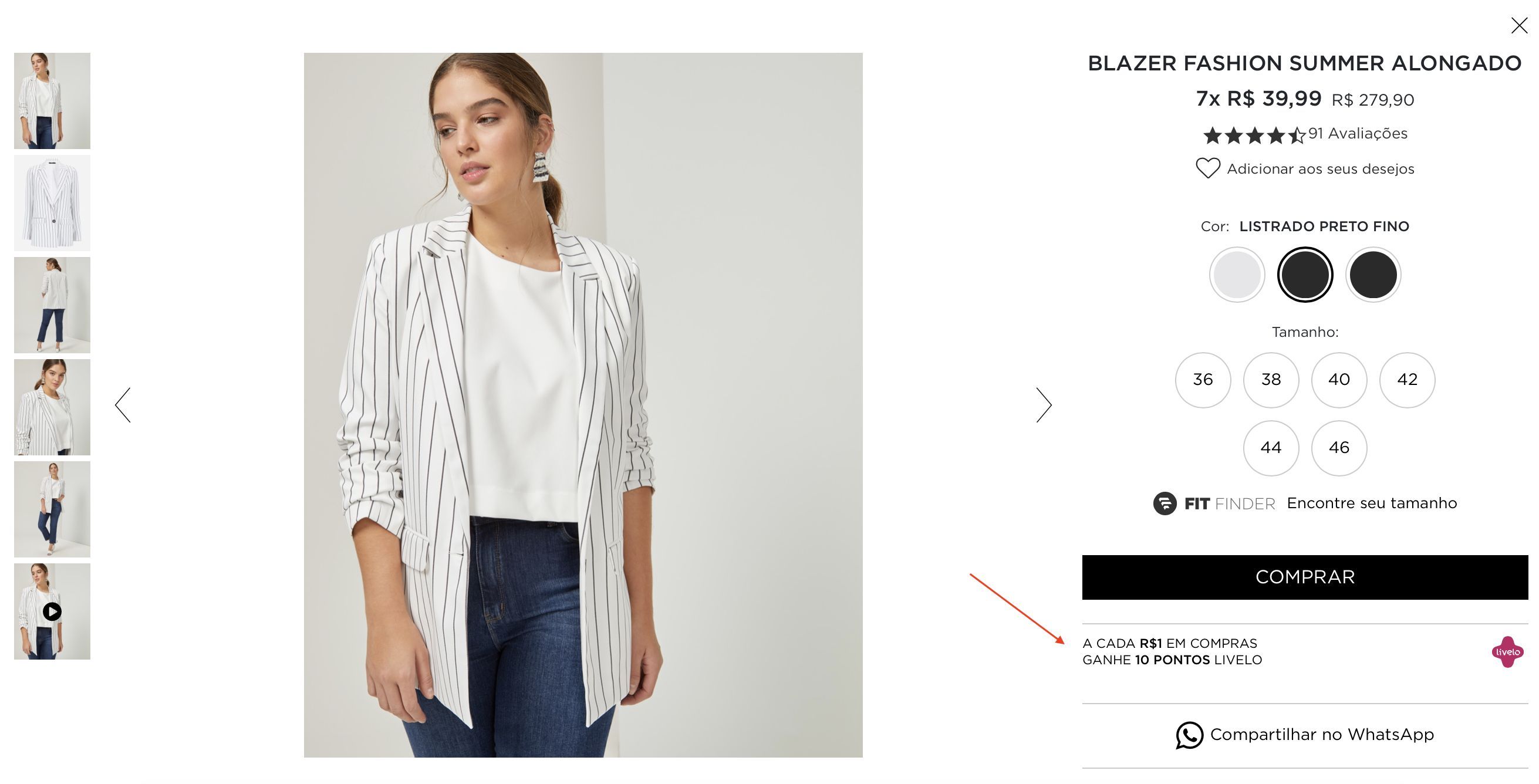Close the product quick view
The image size is (1539, 784).
click(x=1518, y=26)
